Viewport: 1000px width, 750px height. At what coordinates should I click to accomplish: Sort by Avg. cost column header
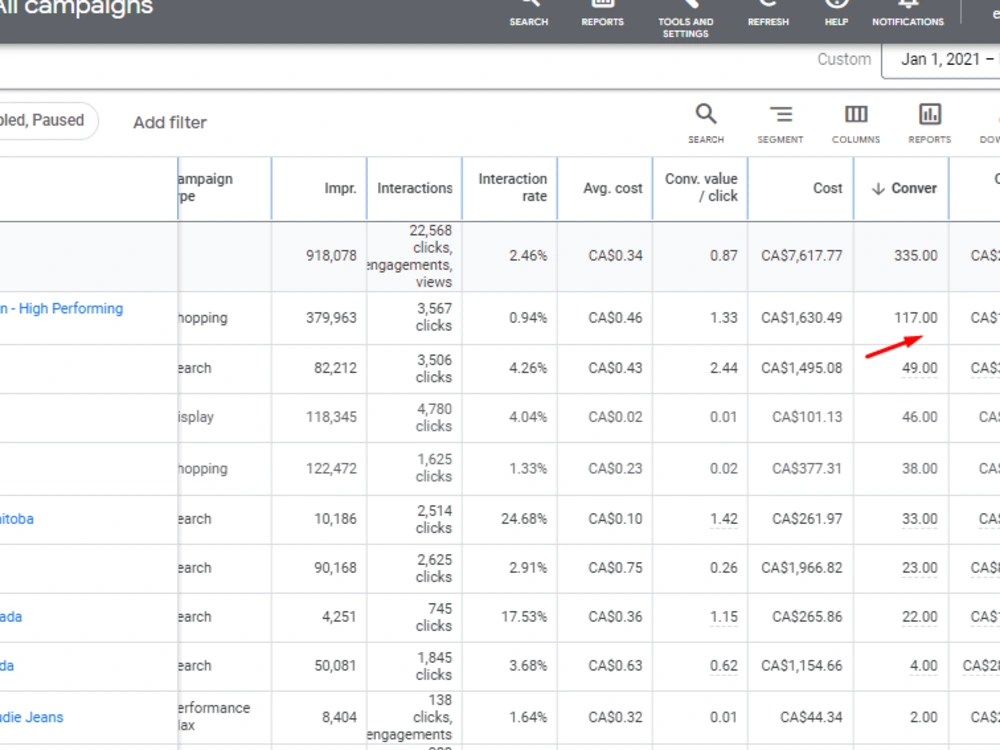[612, 188]
